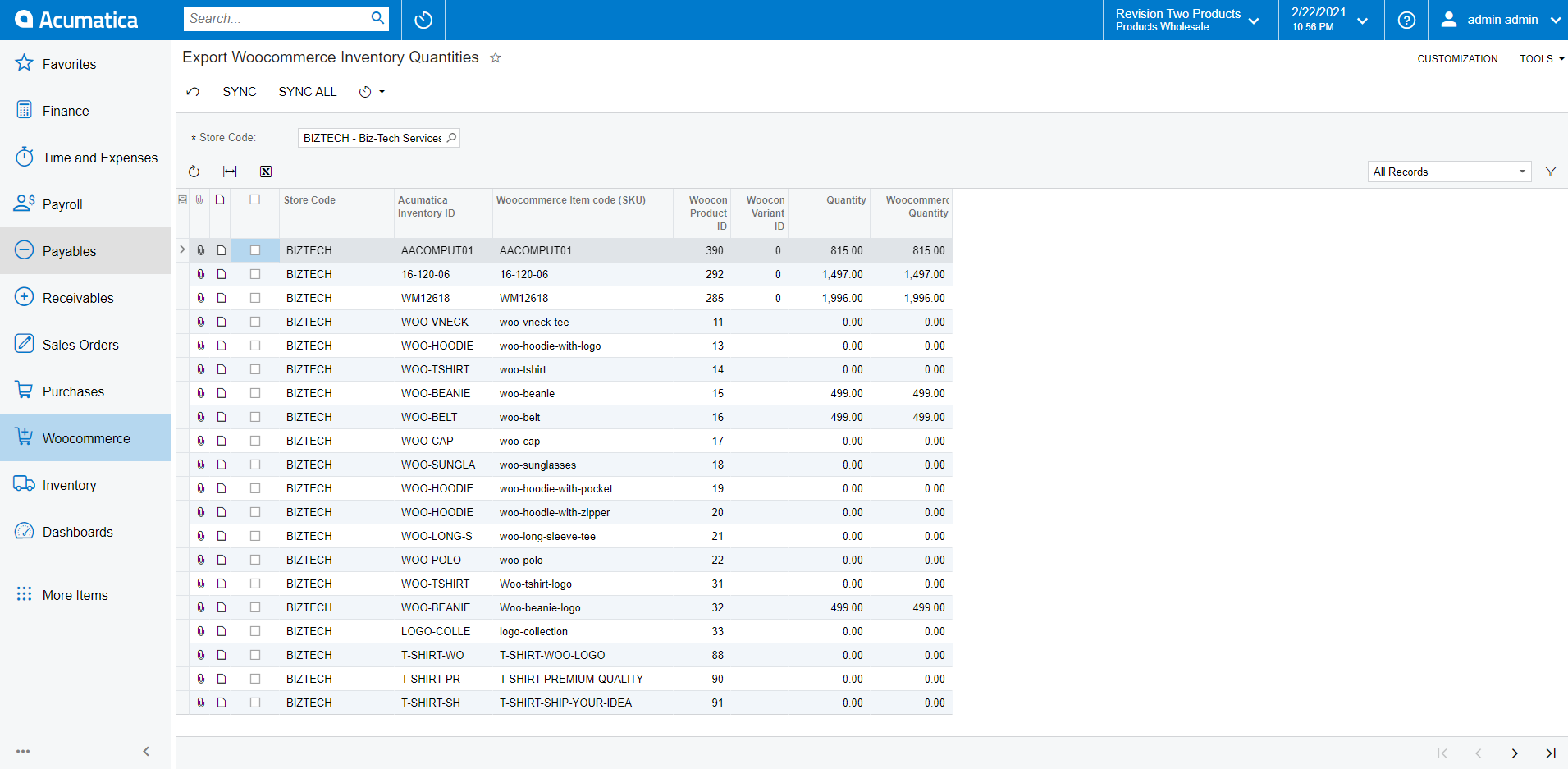Screen dimensions: 1568x769
Task: Click the export to Excel icon
Action: pos(266,172)
